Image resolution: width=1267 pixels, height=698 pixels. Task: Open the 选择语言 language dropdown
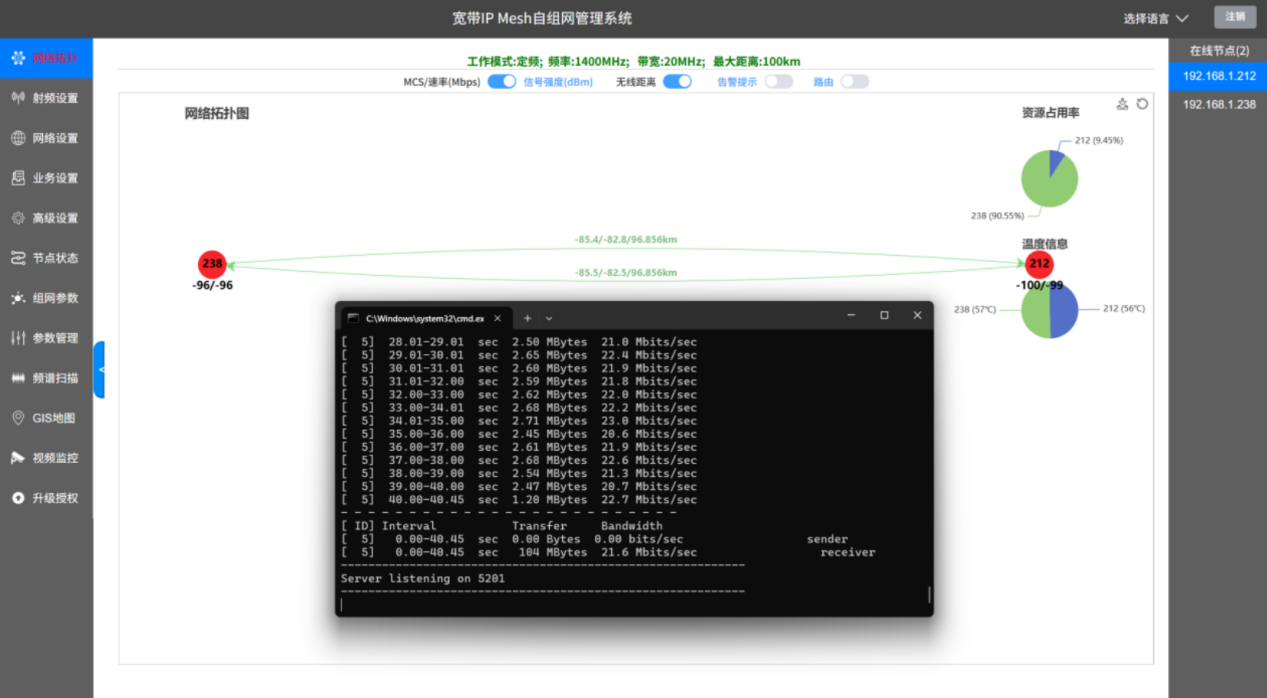click(1156, 18)
